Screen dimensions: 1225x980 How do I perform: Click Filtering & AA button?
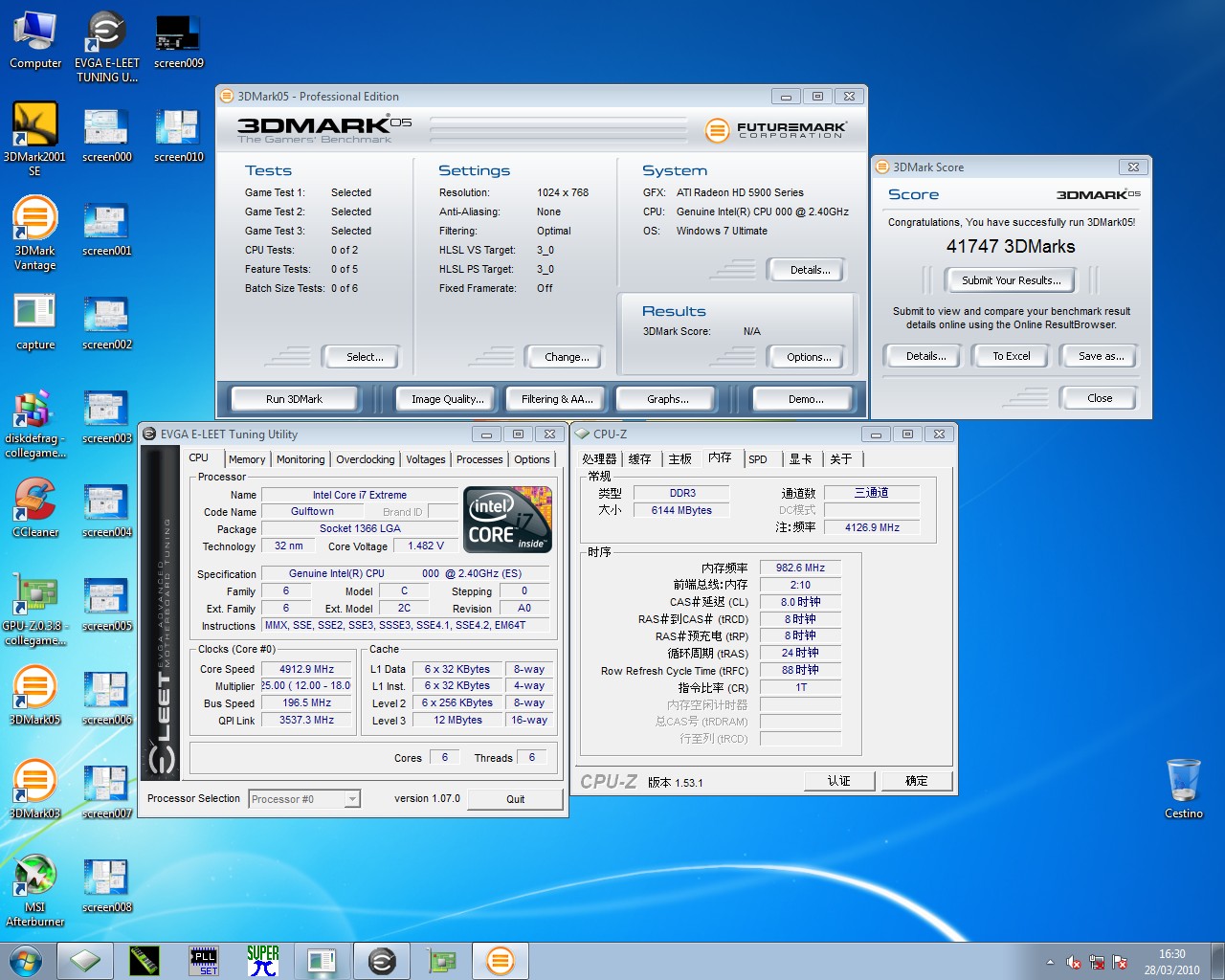pos(557,399)
